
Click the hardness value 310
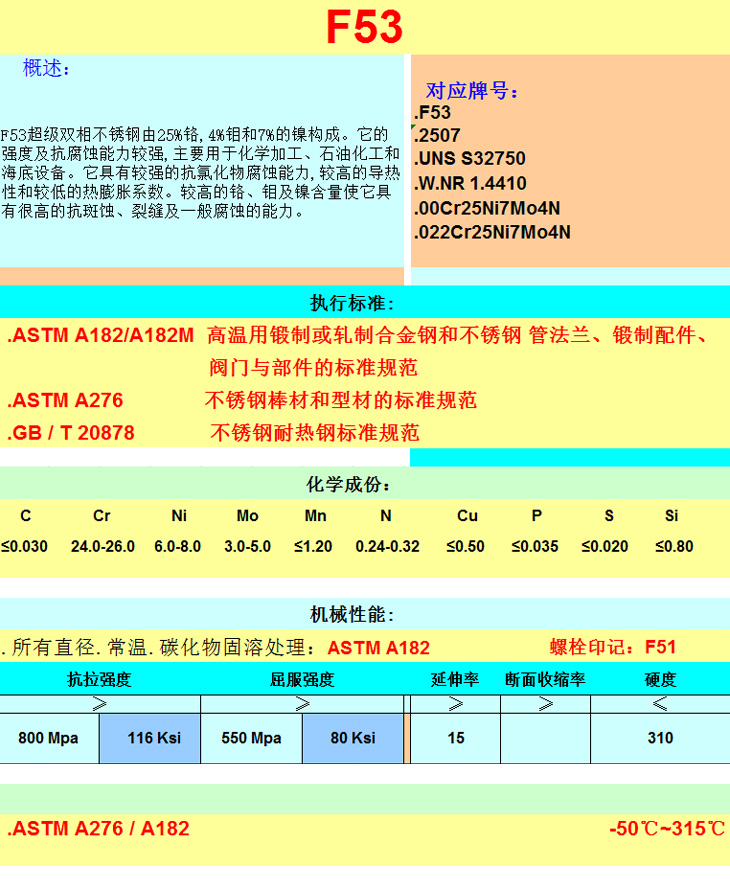pyautogui.click(x=660, y=738)
